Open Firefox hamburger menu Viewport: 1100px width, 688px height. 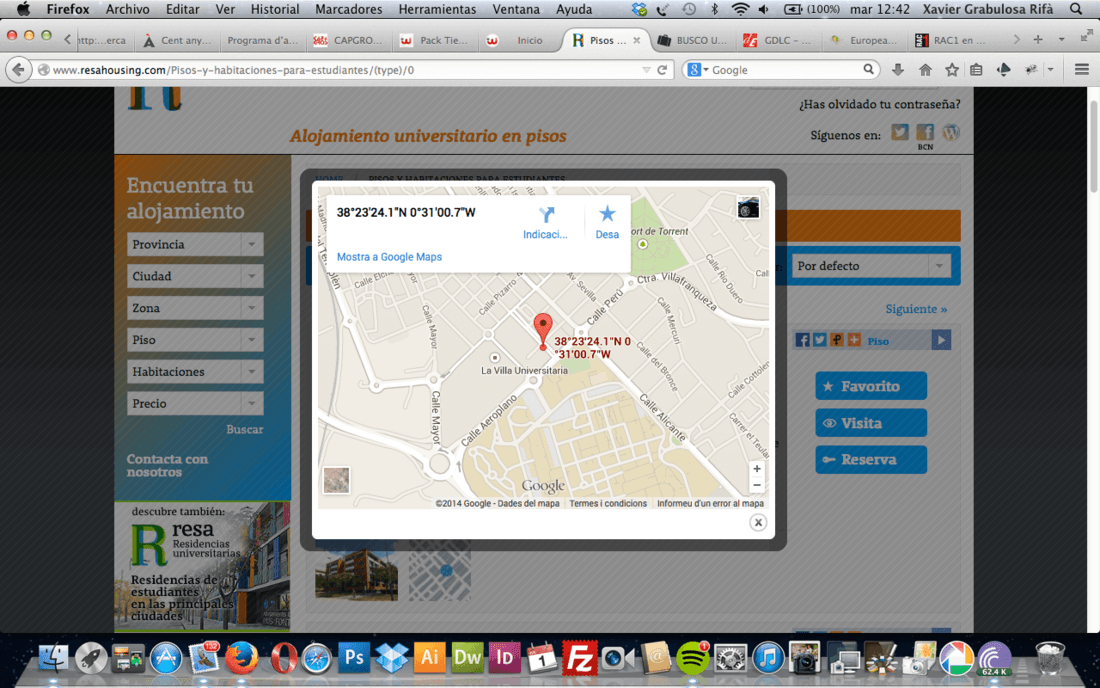[x=1081, y=69]
